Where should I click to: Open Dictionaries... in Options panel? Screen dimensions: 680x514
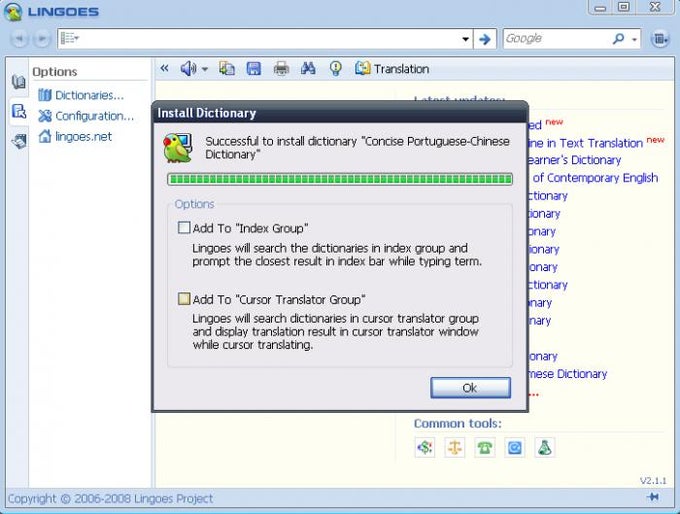tap(81, 95)
